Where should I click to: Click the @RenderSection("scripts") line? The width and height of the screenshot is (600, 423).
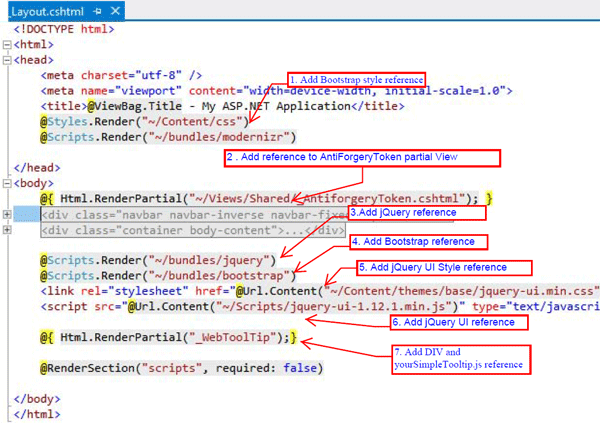pyautogui.click(x=182, y=368)
